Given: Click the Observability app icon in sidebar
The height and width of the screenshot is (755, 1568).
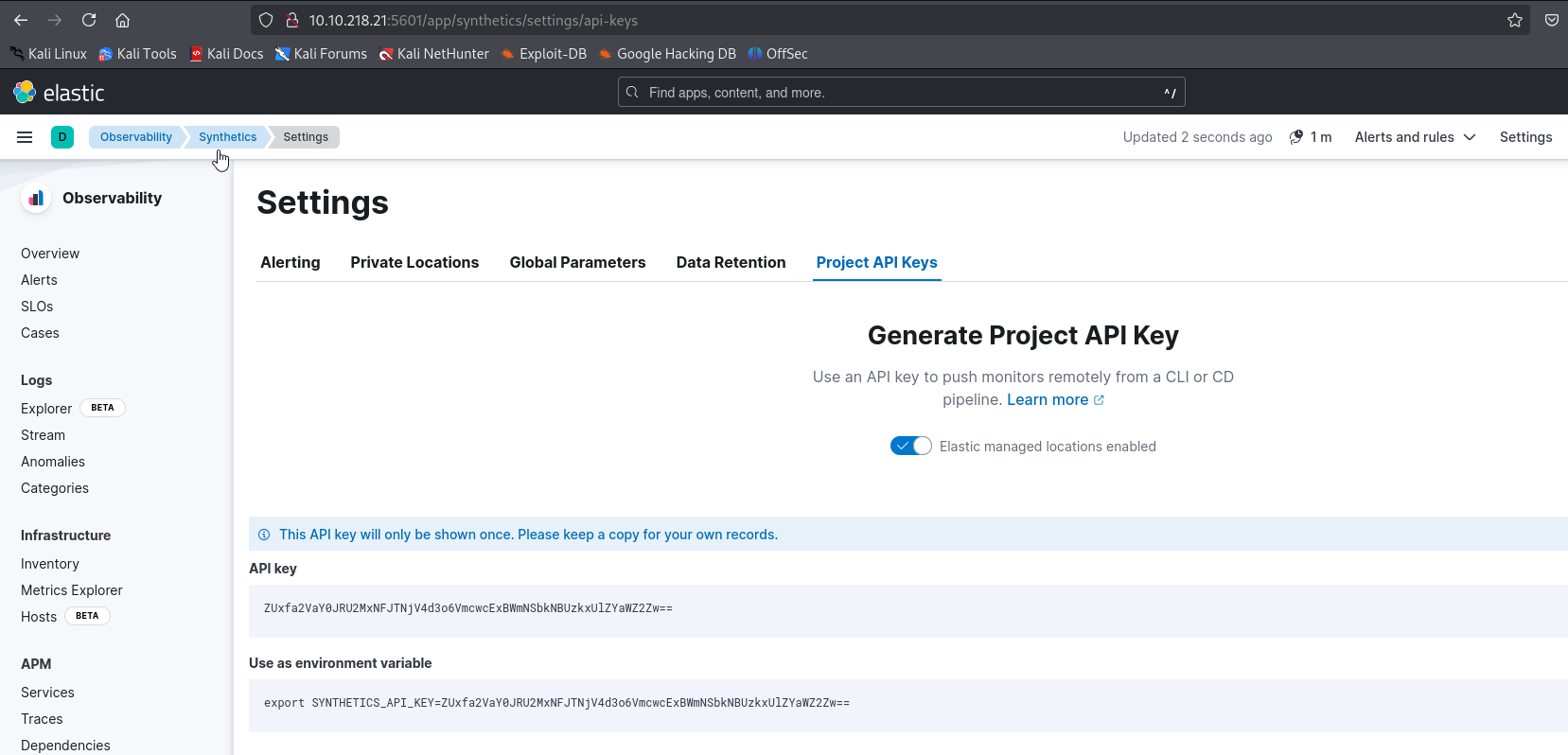Looking at the screenshot, I should point(36,198).
